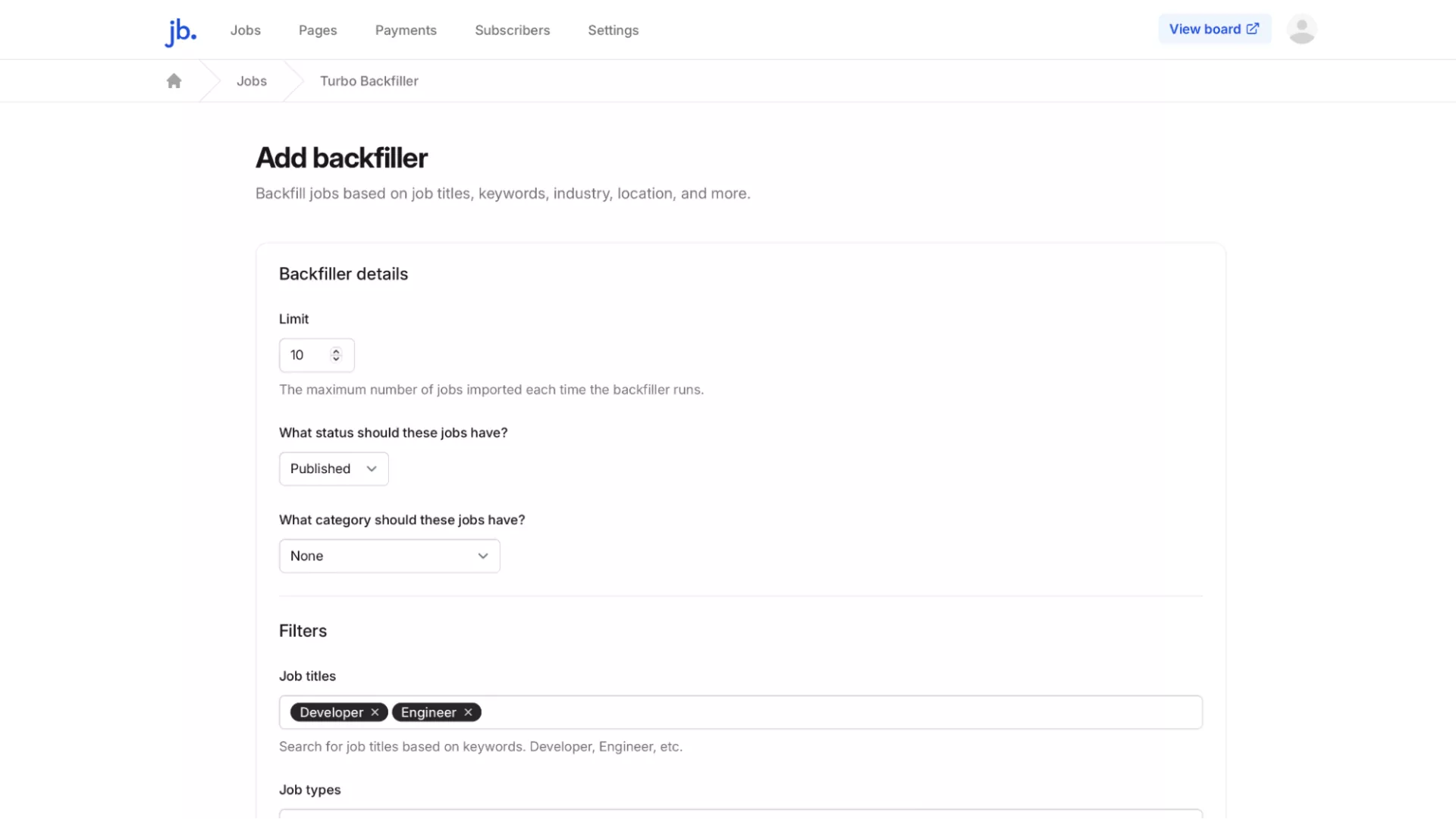Open the Jobs navigation menu

[x=245, y=30]
